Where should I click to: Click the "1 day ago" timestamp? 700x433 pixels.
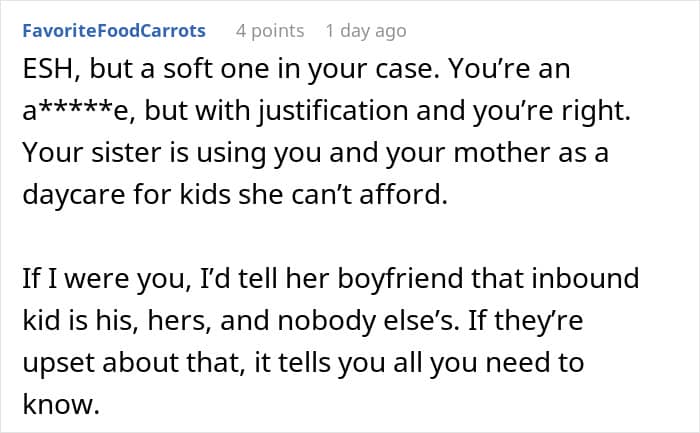[x=366, y=30]
